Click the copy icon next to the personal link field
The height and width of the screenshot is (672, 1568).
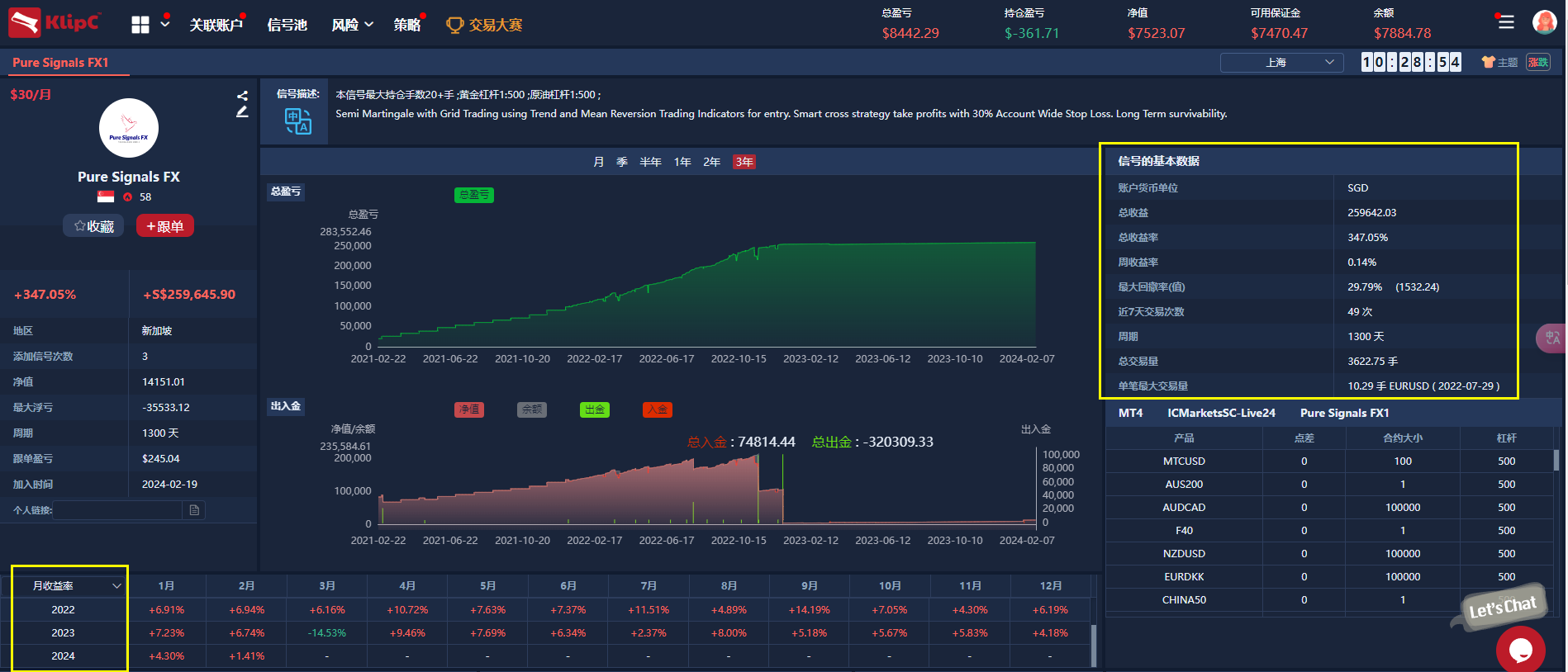tap(194, 510)
